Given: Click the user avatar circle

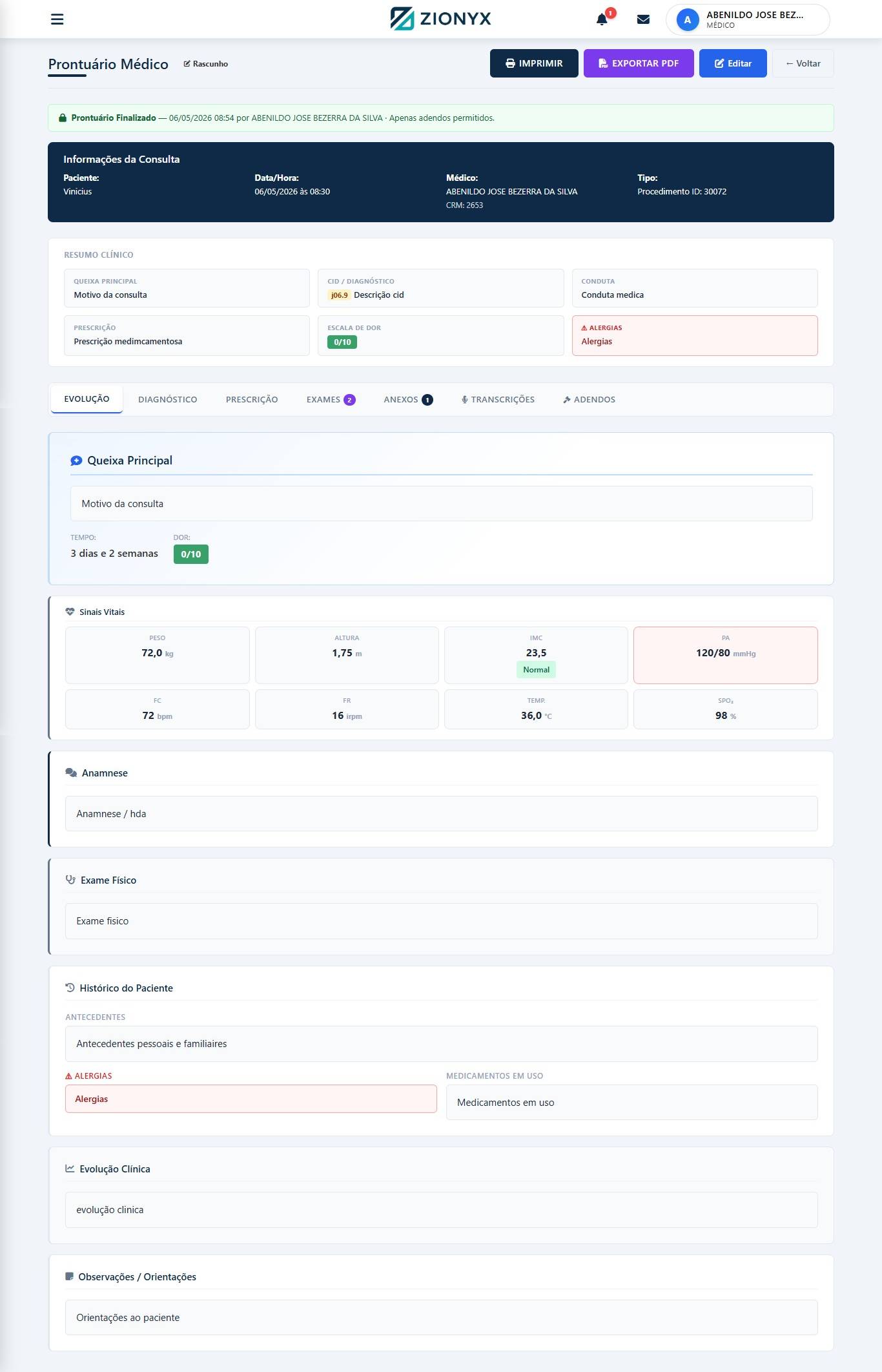Looking at the screenshot, I should (688, 19).
